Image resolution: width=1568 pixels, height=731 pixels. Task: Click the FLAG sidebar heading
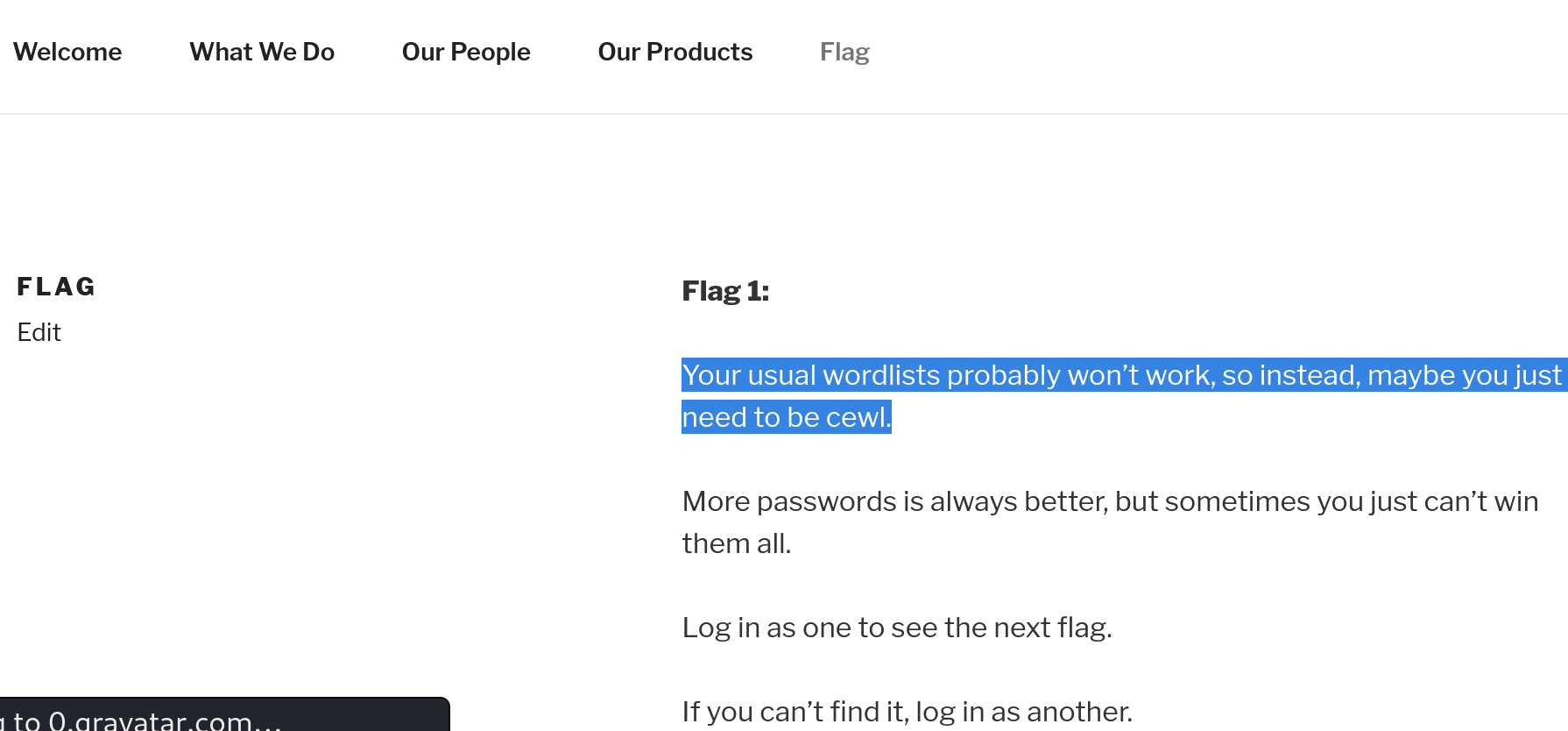coord(56,286)
